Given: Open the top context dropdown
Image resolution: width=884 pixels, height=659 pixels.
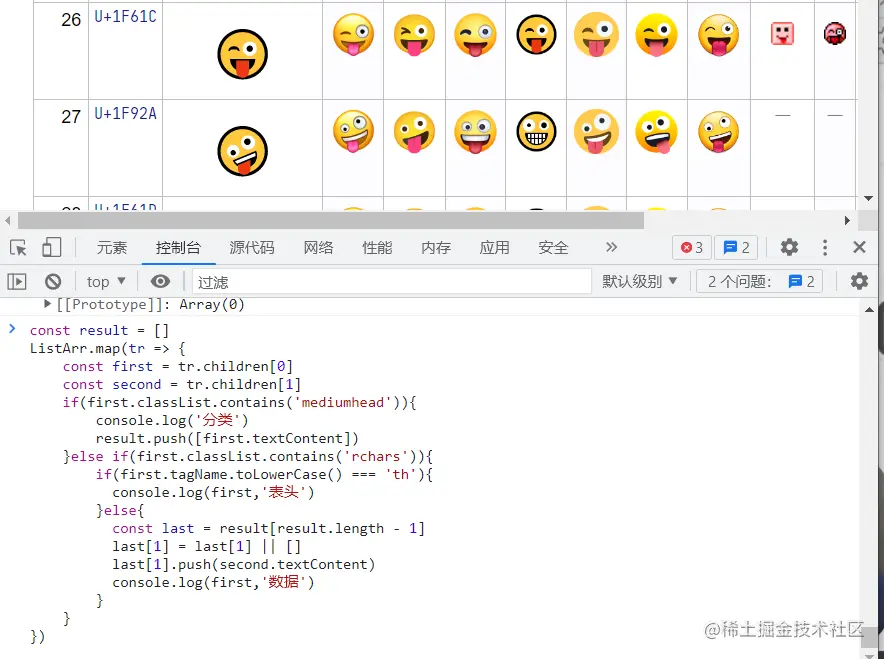Looking at the screenshot, I should pyautogui.click(x=106, y=281).
